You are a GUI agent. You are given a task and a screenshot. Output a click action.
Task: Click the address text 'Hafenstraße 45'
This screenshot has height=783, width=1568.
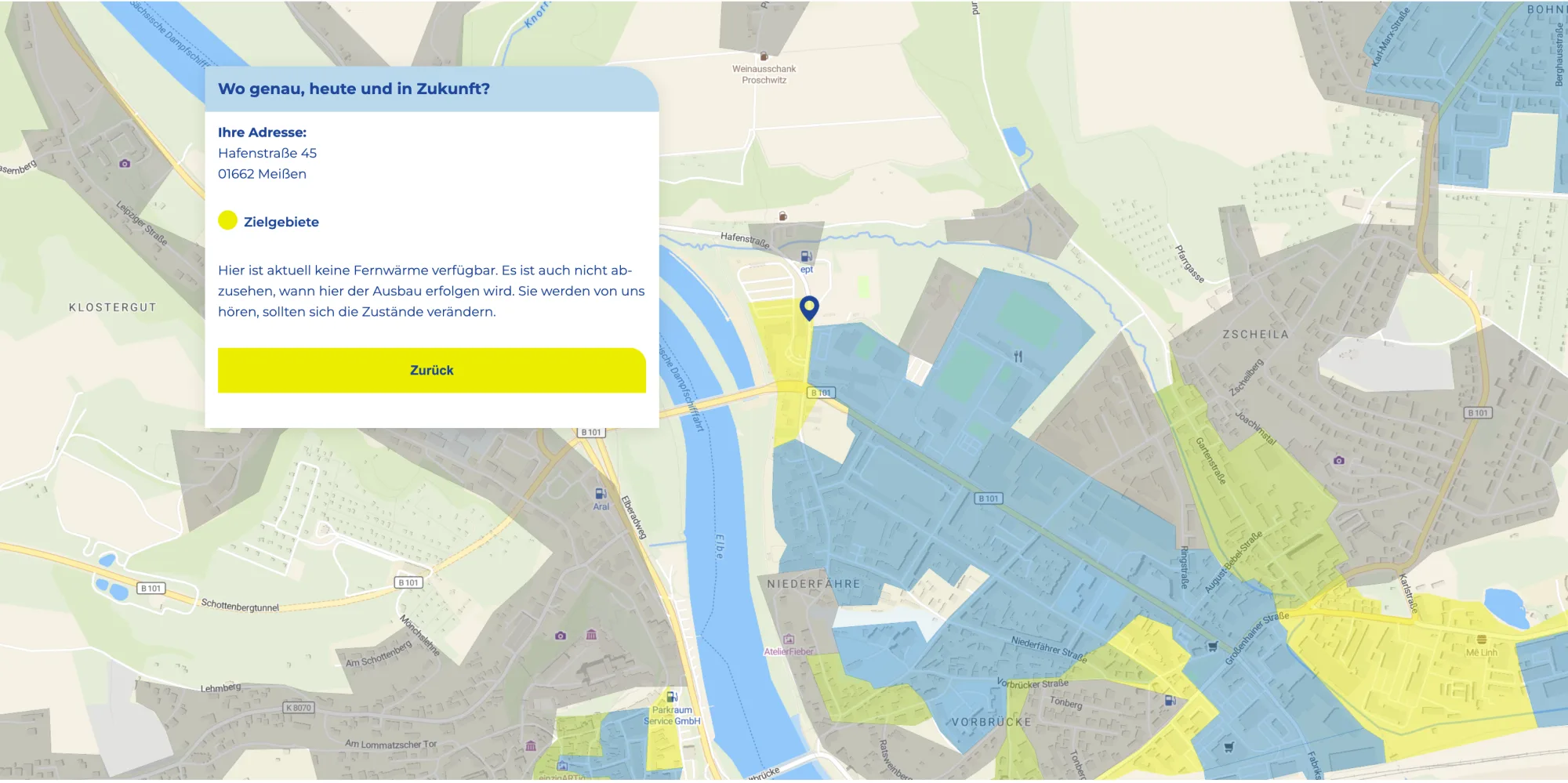point(267,153)
